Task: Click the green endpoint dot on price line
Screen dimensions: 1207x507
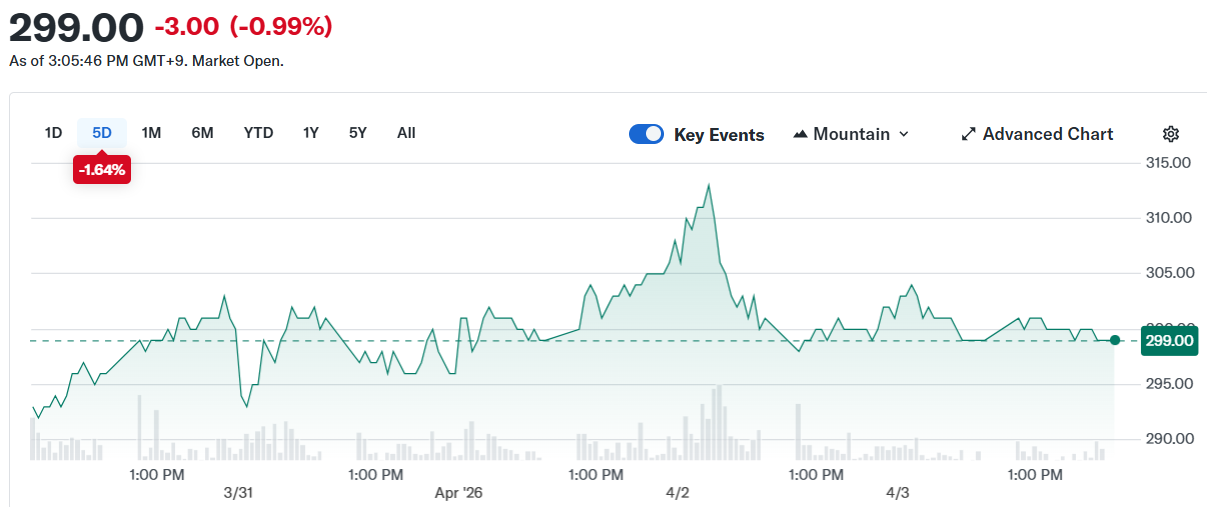Action: tap(1115, 340)
